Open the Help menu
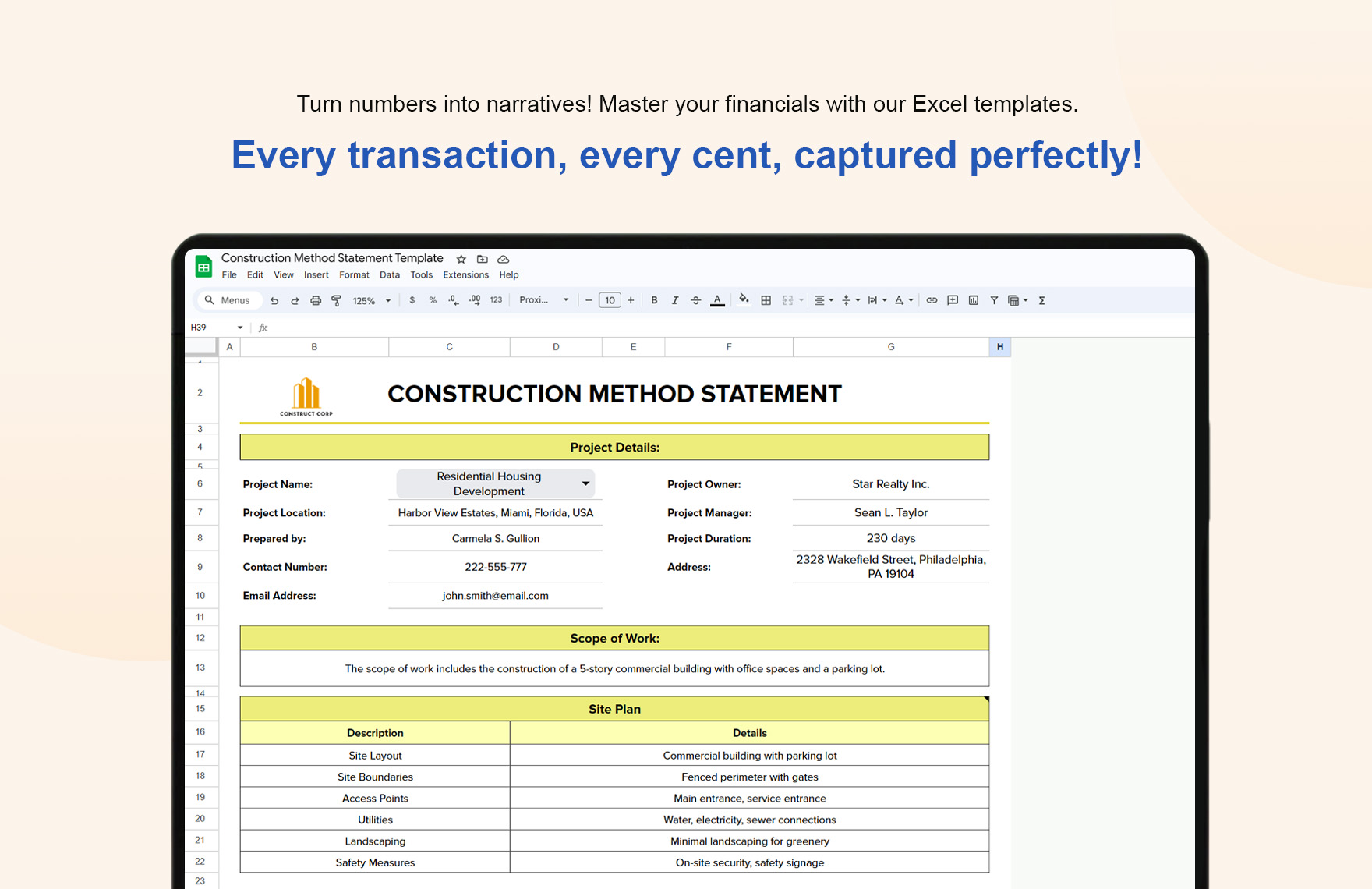 (x=509, y=275)
